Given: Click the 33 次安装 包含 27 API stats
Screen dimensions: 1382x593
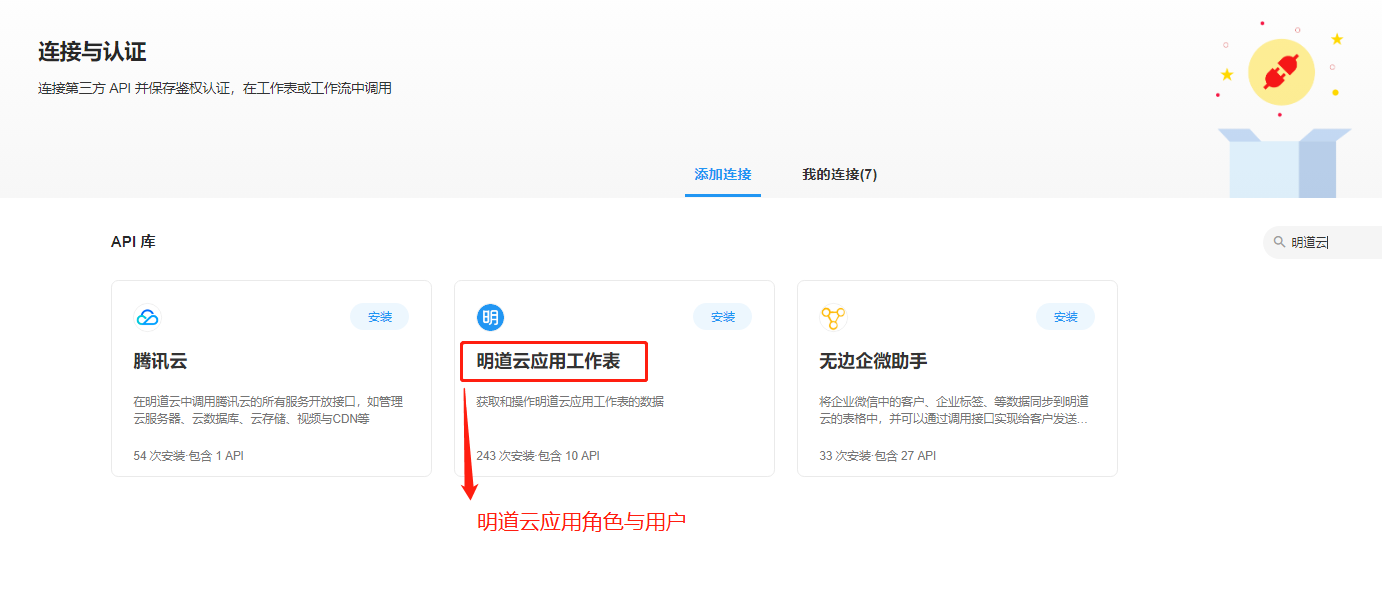Looking at the screenshot, I should [877, 456].
